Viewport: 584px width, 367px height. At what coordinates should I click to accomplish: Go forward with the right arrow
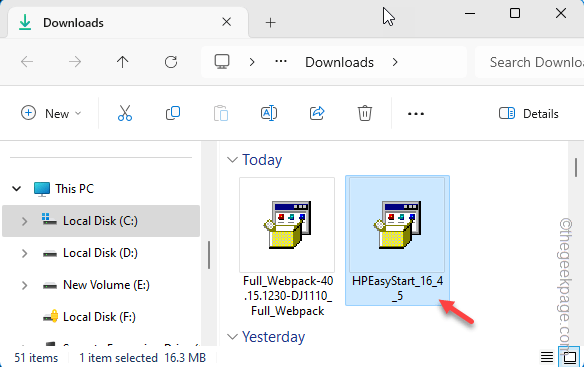(x=75, y=62)
